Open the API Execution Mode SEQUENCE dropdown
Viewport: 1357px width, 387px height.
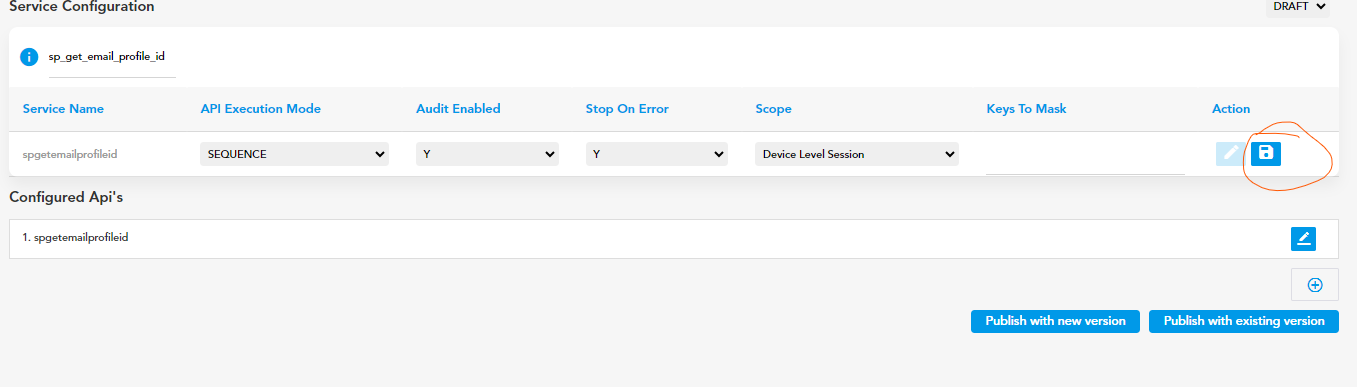click(x=295, y=155)
